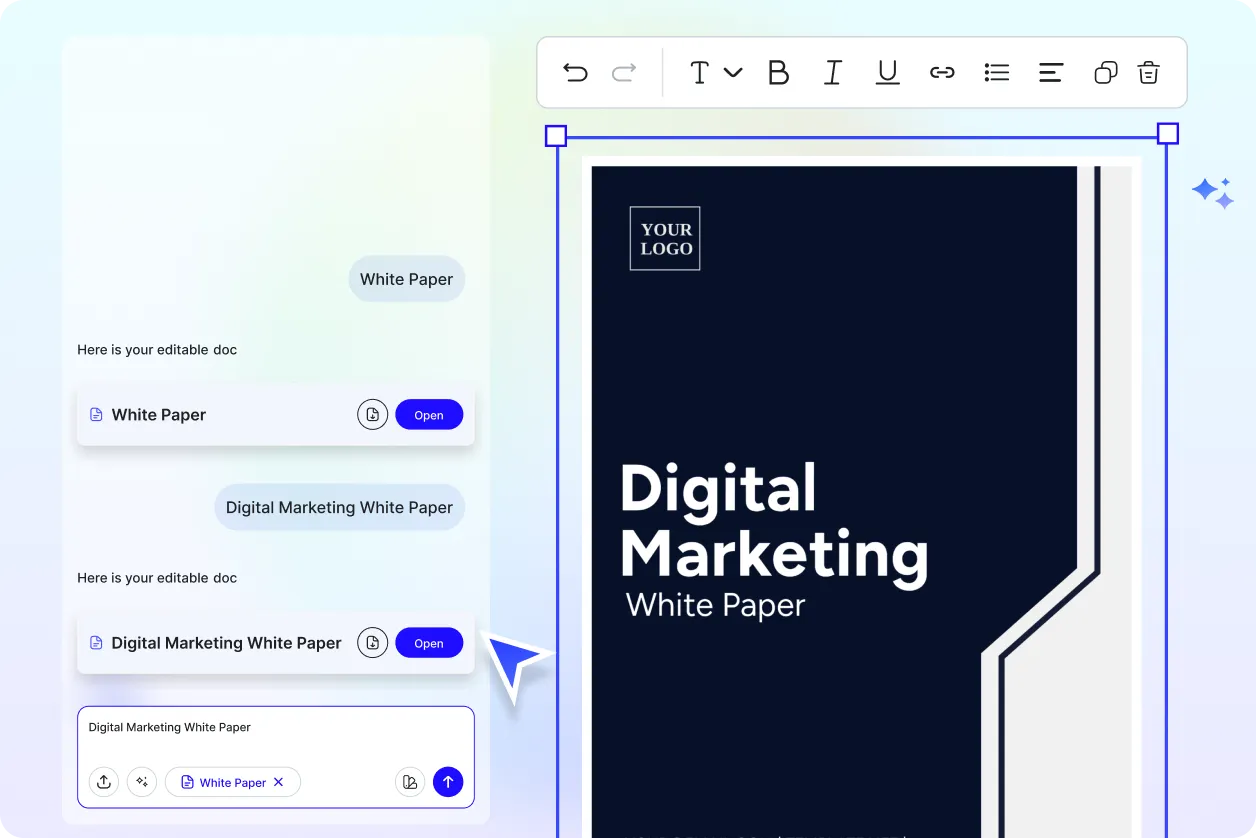Click the top-right selection handle
Viewport: 1256px width, 838px height.
pyautogui.click(x=1168, y=134)
